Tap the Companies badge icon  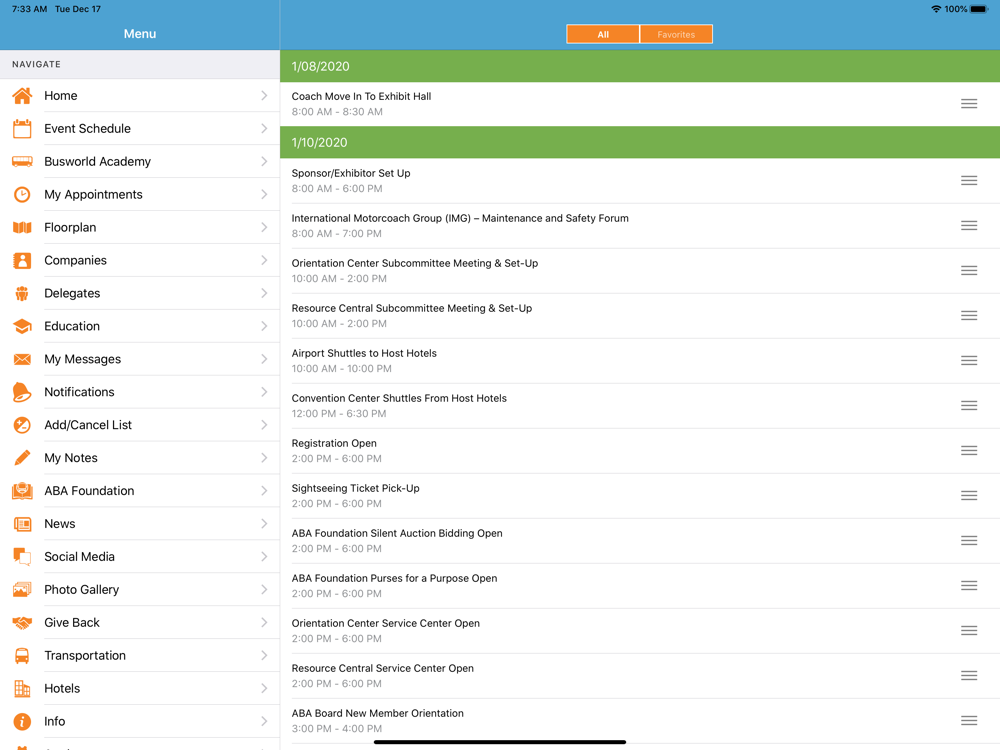click(22, 260)
